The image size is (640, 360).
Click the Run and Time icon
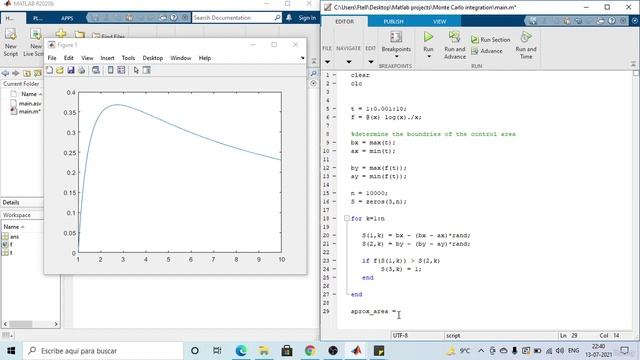[x=526, y=38]
